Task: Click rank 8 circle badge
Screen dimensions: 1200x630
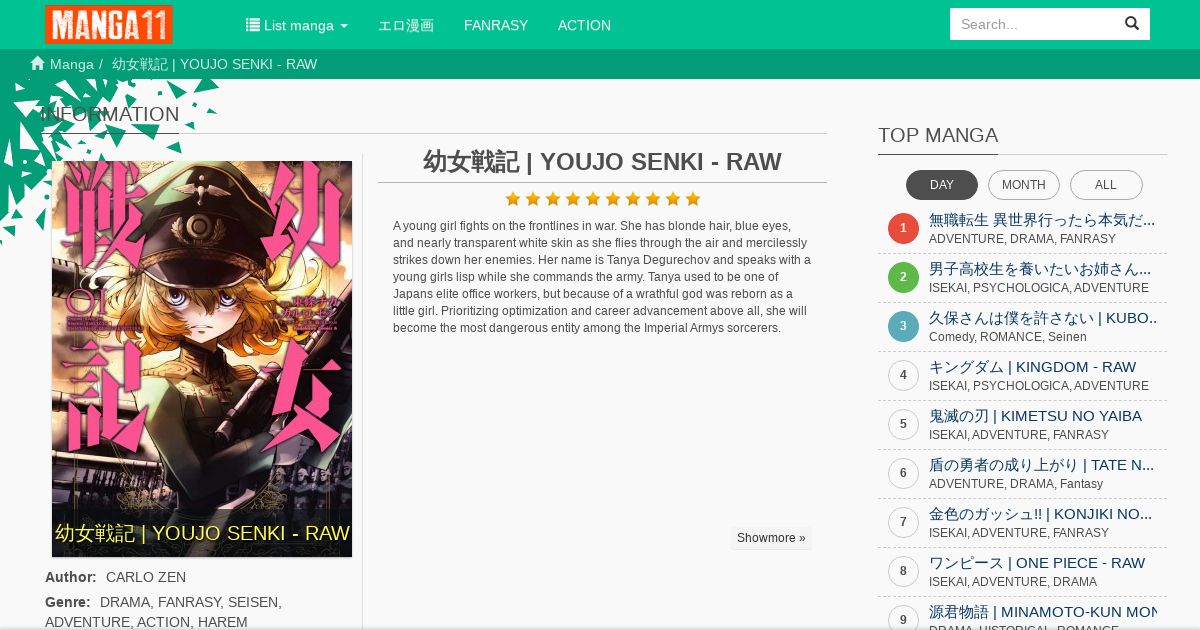Action: [903, 571]
